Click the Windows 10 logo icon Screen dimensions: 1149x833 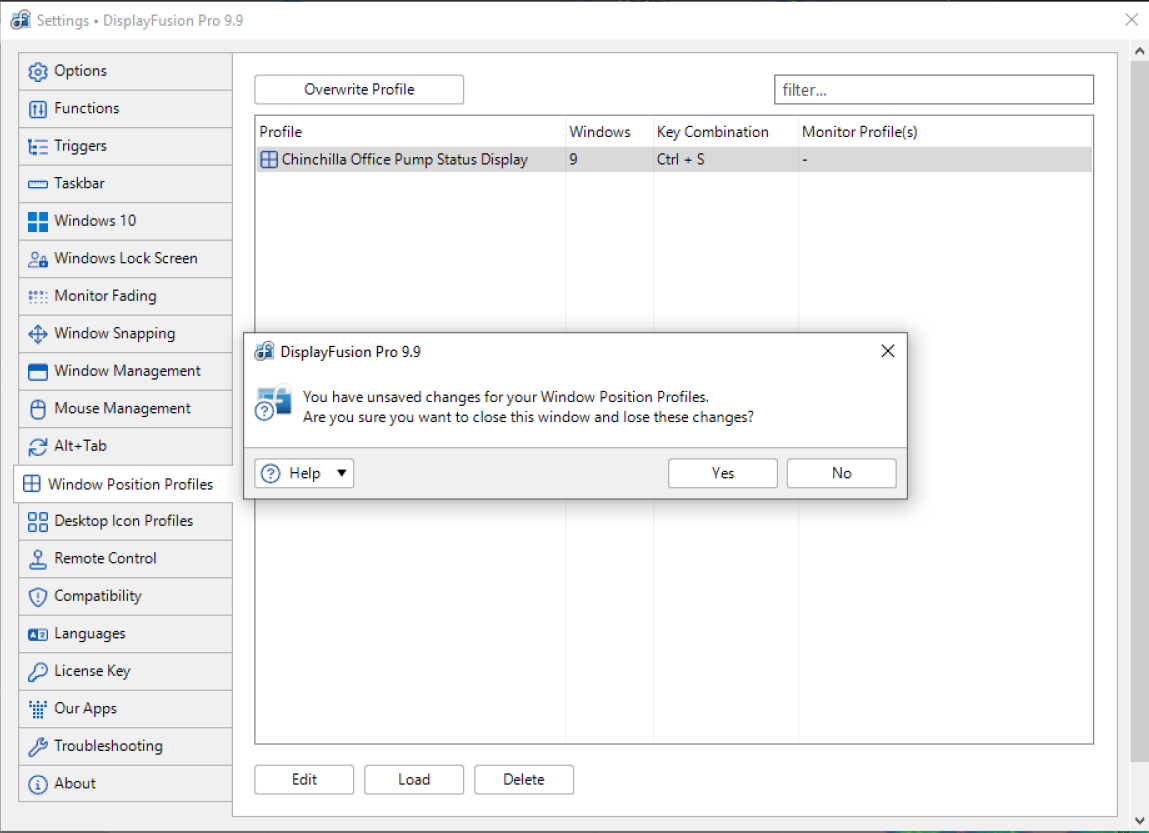tap(38, 221)
